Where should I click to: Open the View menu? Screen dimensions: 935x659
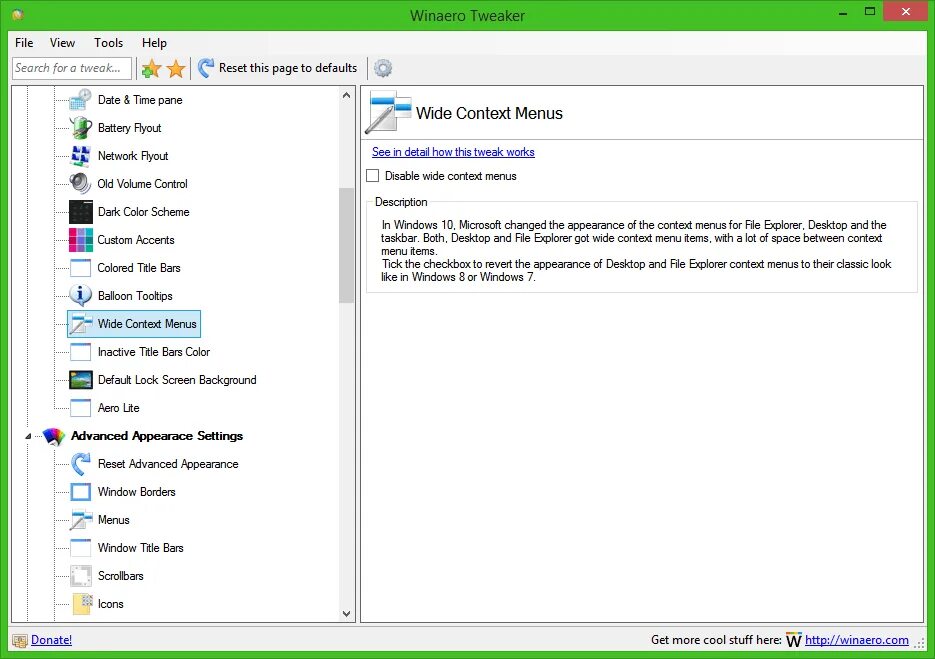[62, 43]
